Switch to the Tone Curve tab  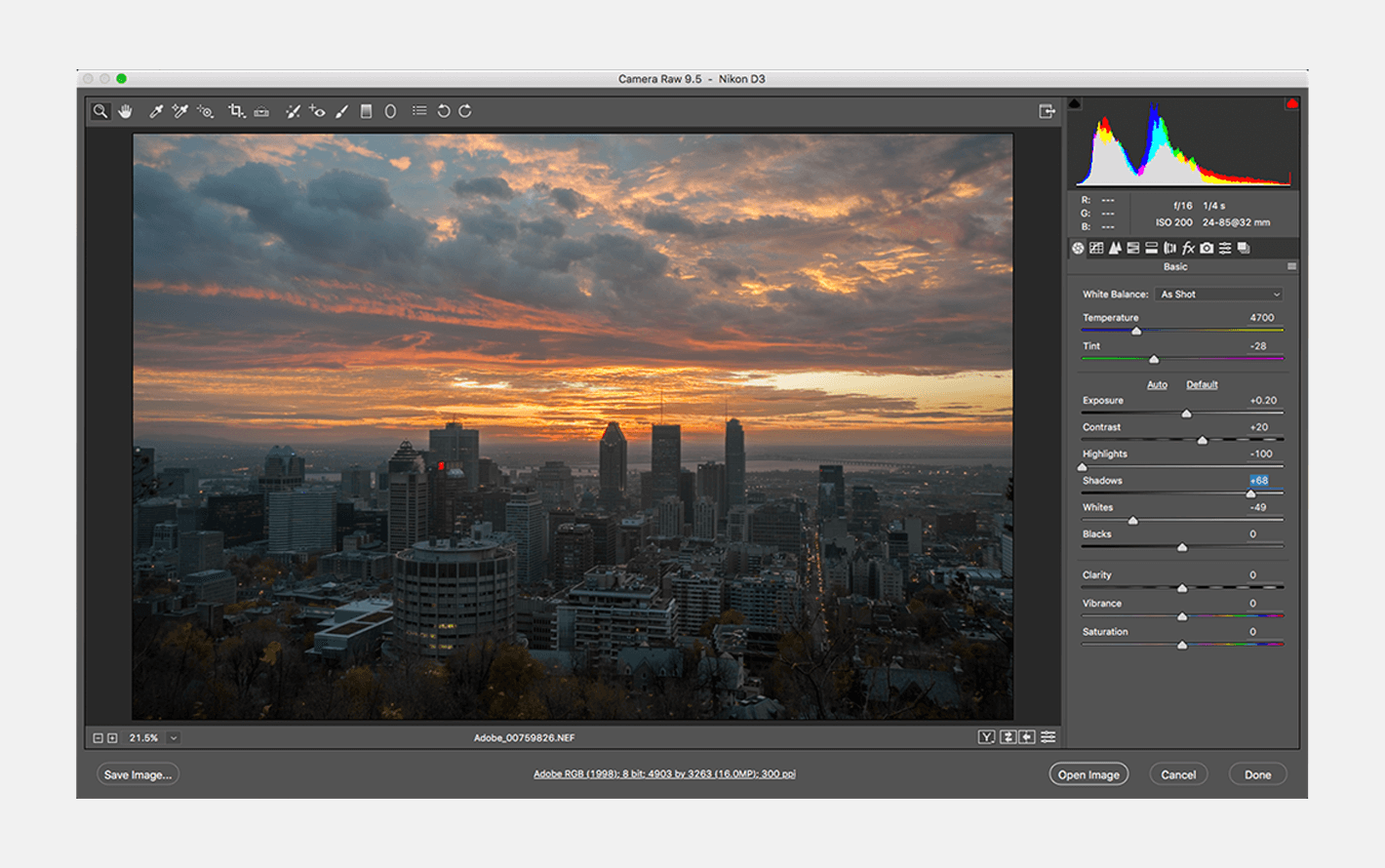tap(1096, 248)
